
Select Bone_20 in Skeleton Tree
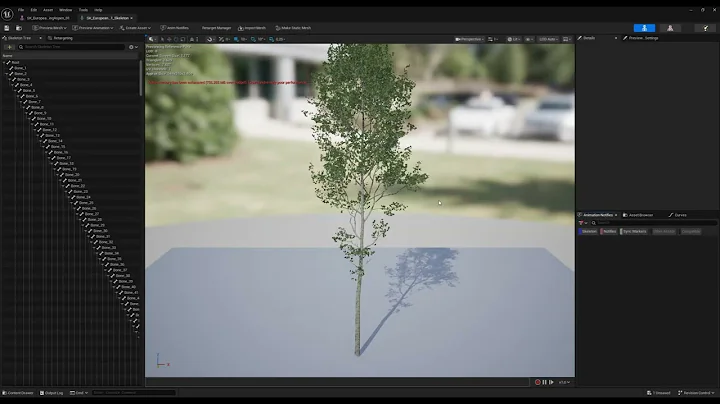pos(72,175)
